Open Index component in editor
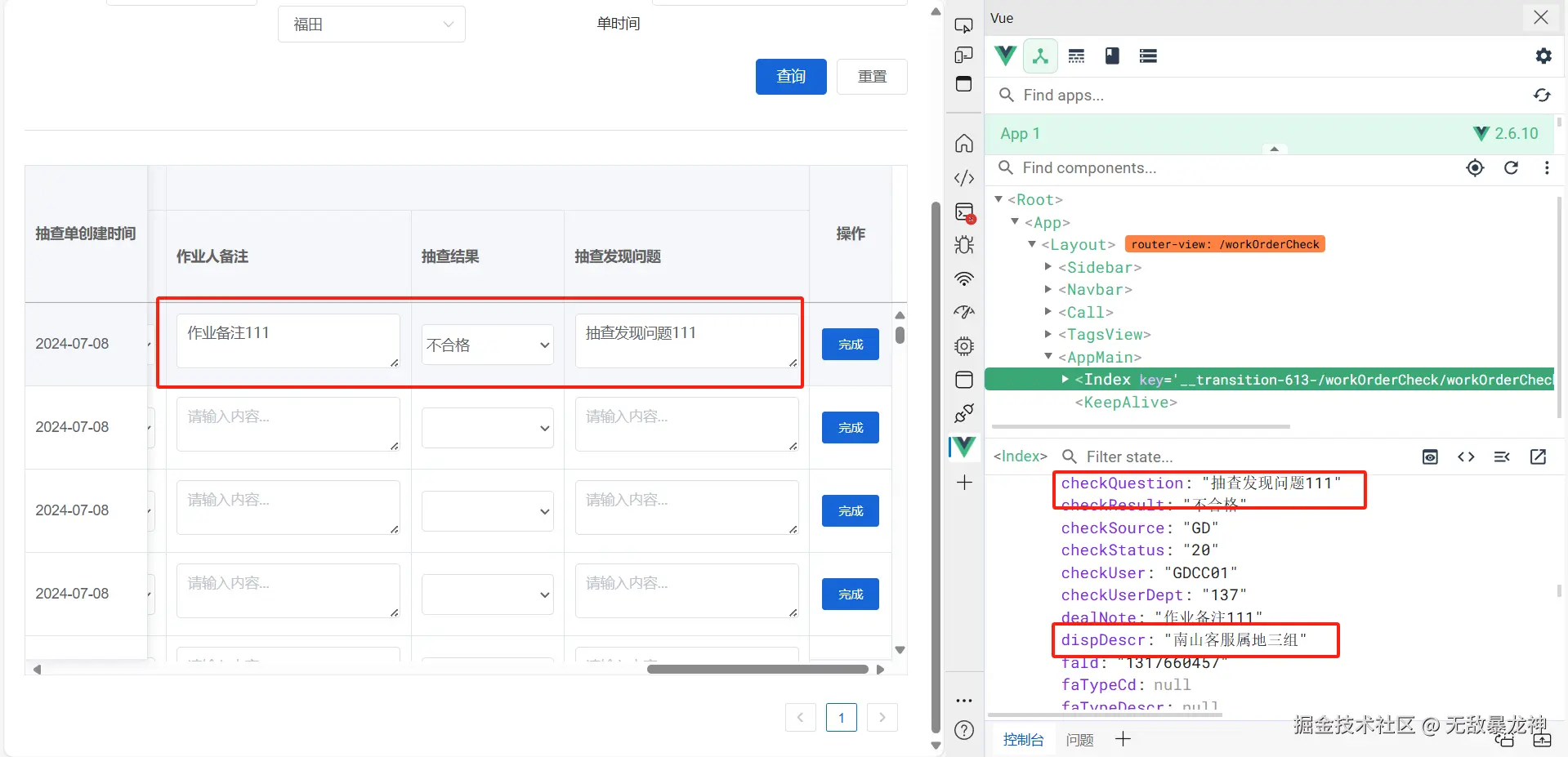The height and width of the screenshot is (757, 1568). click(x=1538, y=457)
